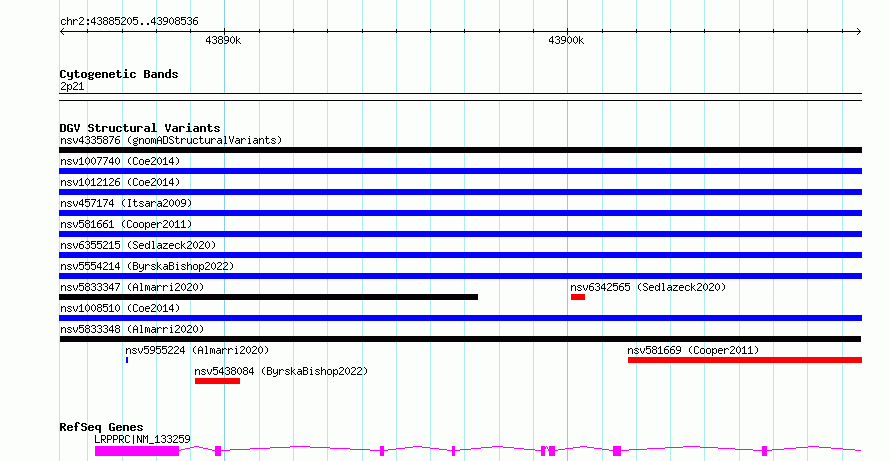The height and width of the screenshot is (461, 890).
Task: Click the 2p21 band label
Action: 72,87
